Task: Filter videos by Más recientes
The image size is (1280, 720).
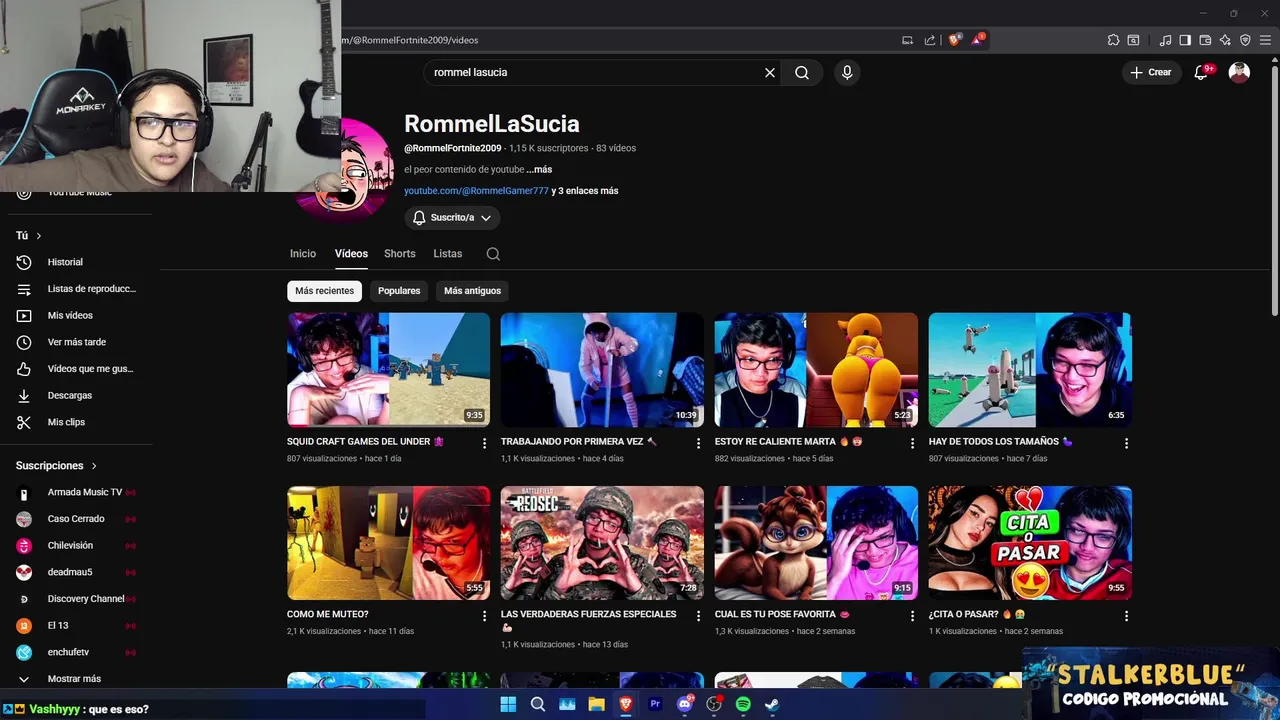Action: click(x=324, y=291)
